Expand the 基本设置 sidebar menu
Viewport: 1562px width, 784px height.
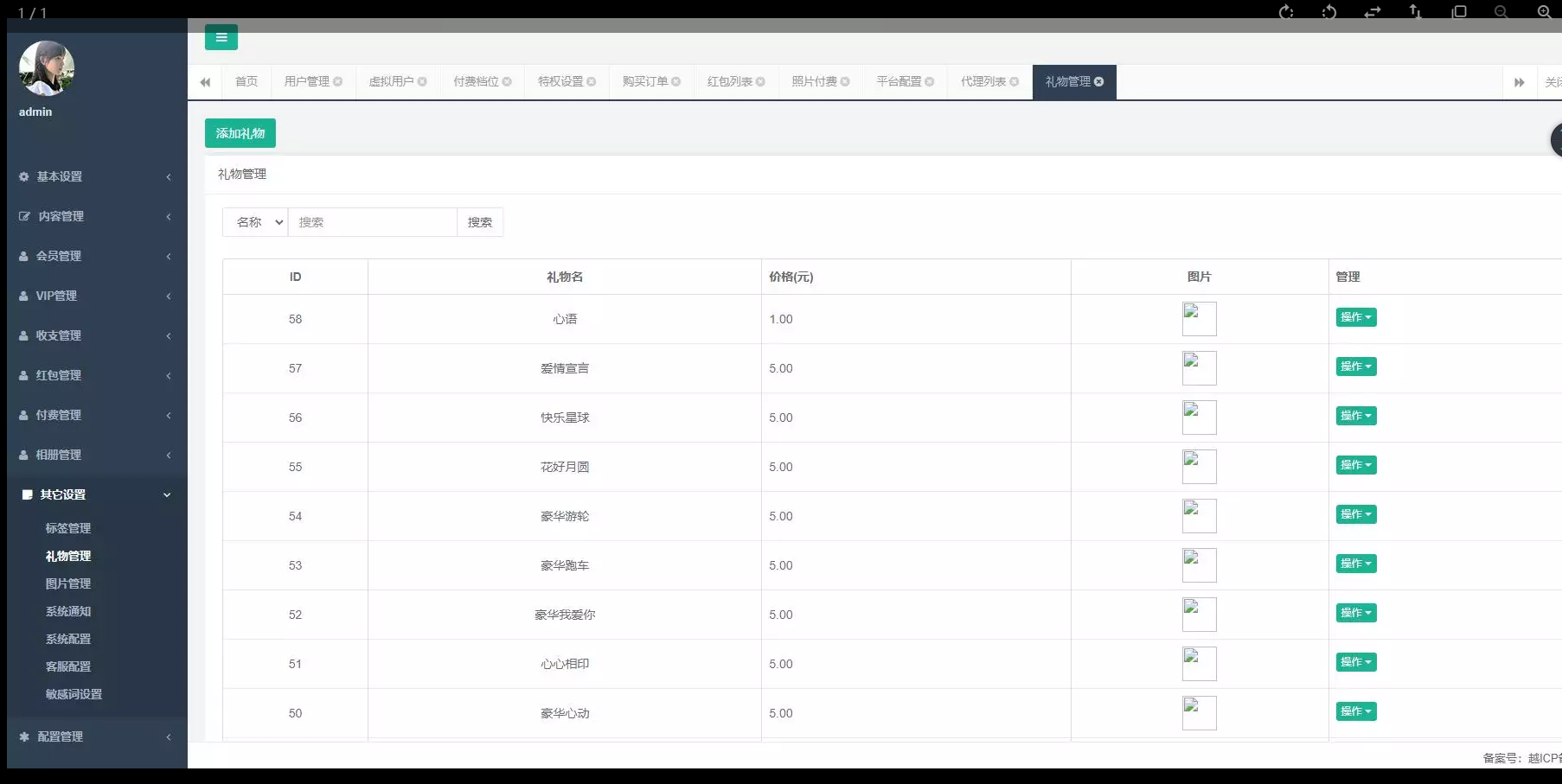(x=95, y=176)
